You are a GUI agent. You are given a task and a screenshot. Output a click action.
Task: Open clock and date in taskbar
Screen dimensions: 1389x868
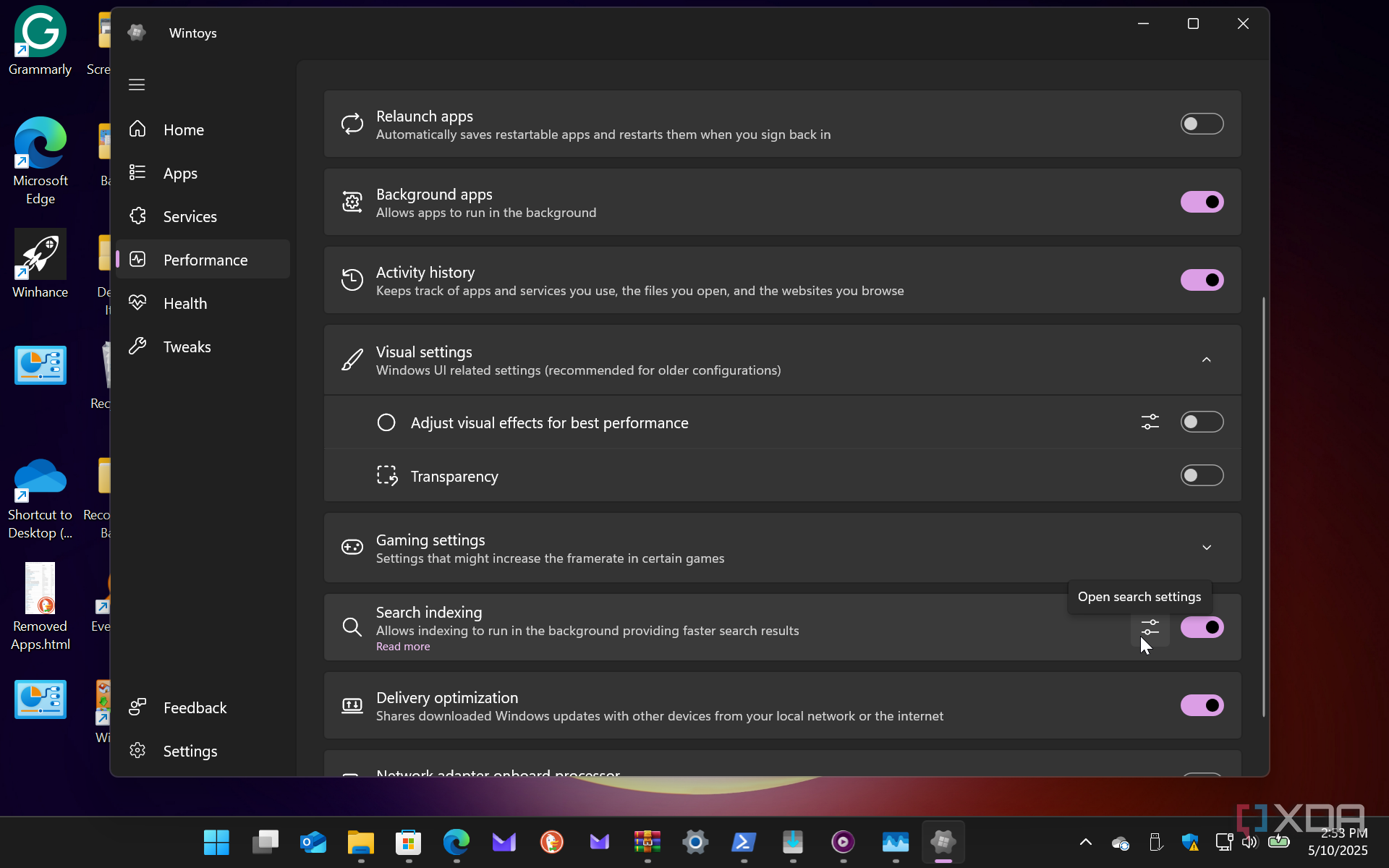pyautogui.click(x=1338, y=842)
